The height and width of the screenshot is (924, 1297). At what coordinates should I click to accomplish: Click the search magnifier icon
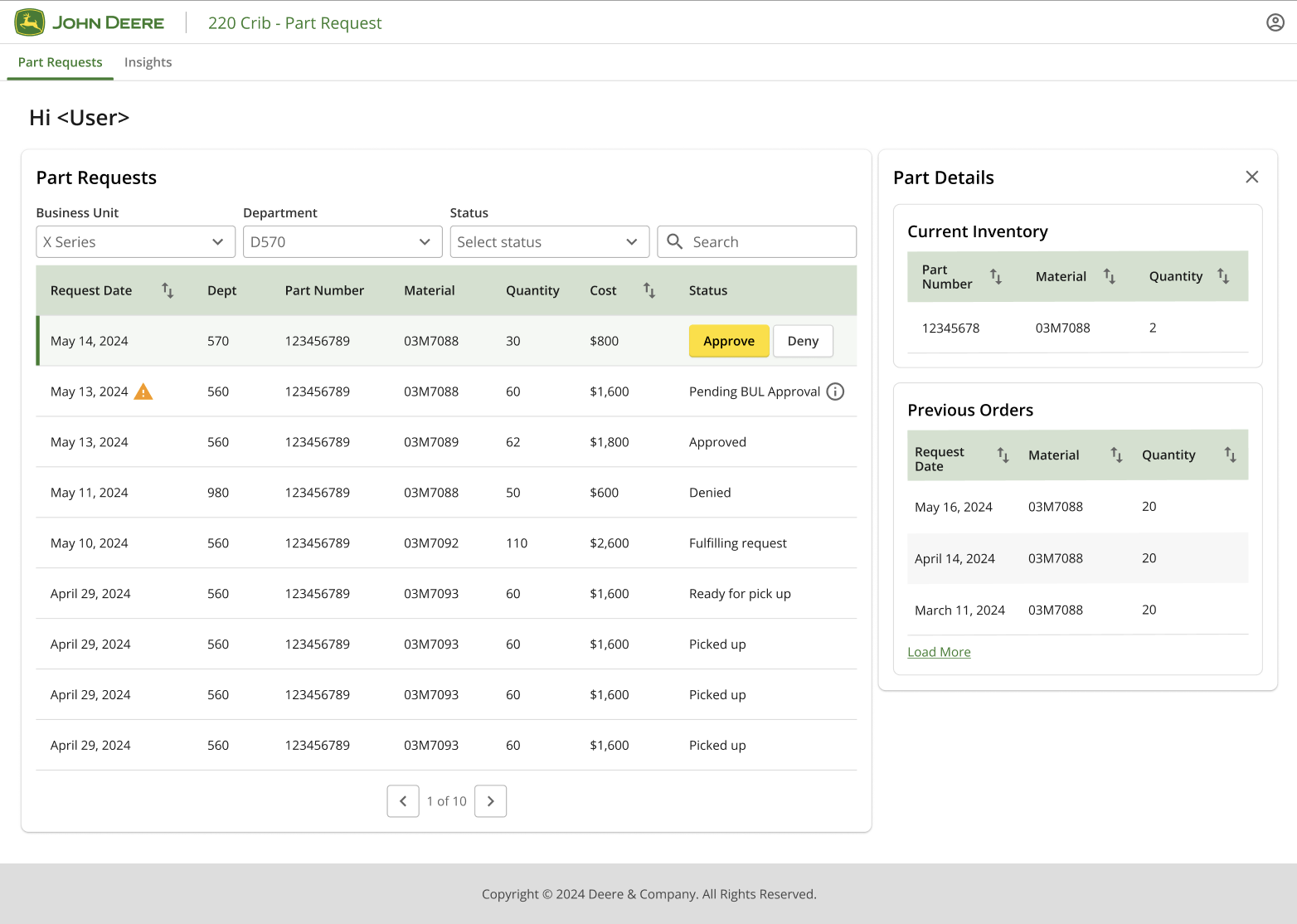coord(675,241)
